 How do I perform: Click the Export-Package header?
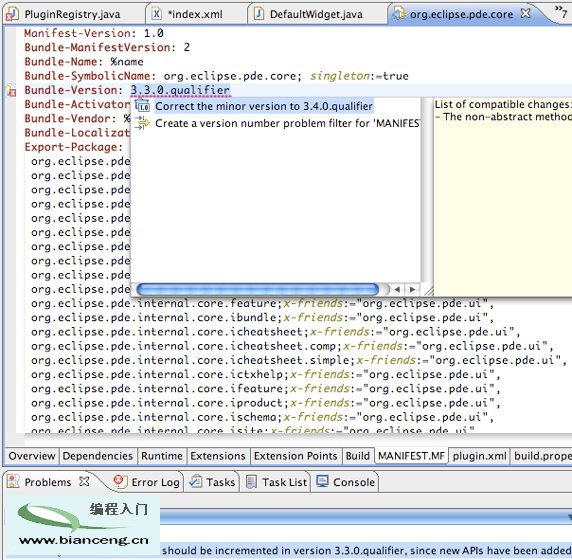pyautogui.click(x=73, y=147)
